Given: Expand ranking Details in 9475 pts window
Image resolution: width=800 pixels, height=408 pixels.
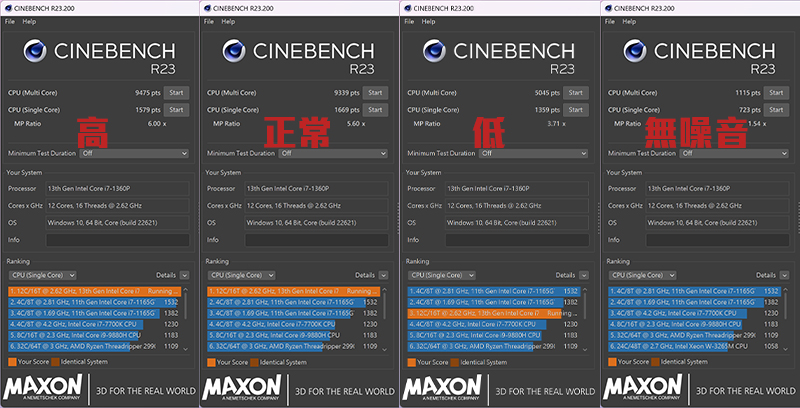Looking at the screenshot, I should (184, 275).
